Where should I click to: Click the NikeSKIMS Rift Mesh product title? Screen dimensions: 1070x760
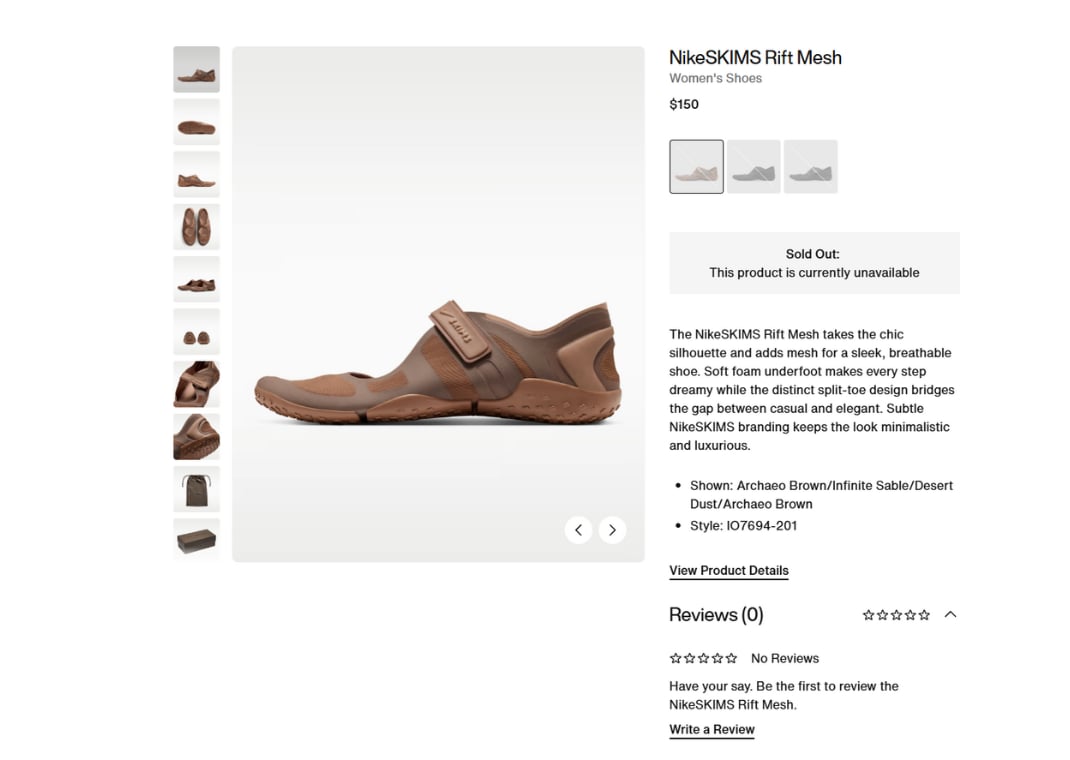point(755,57)
